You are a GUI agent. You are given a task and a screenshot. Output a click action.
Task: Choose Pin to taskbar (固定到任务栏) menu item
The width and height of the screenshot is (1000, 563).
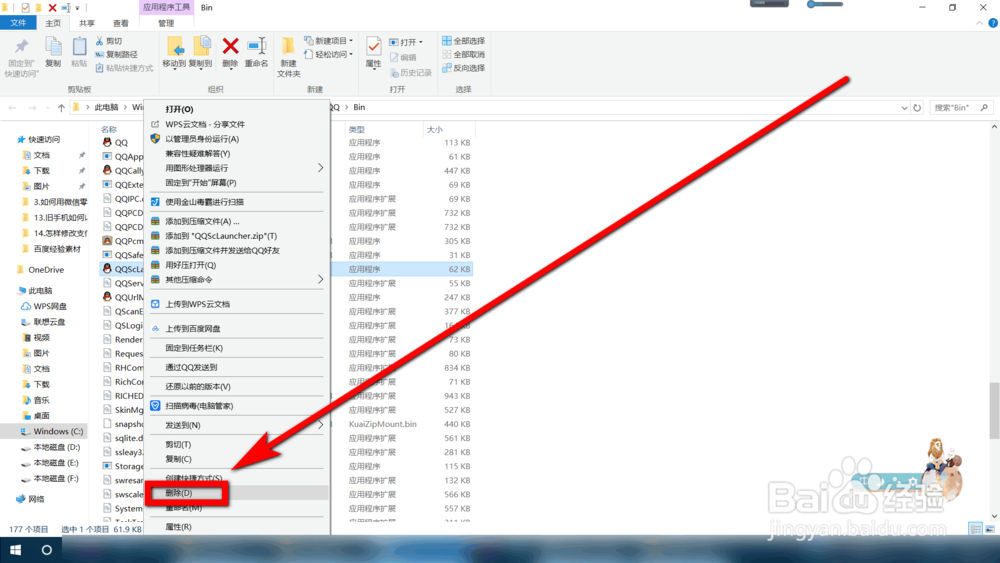237,348
